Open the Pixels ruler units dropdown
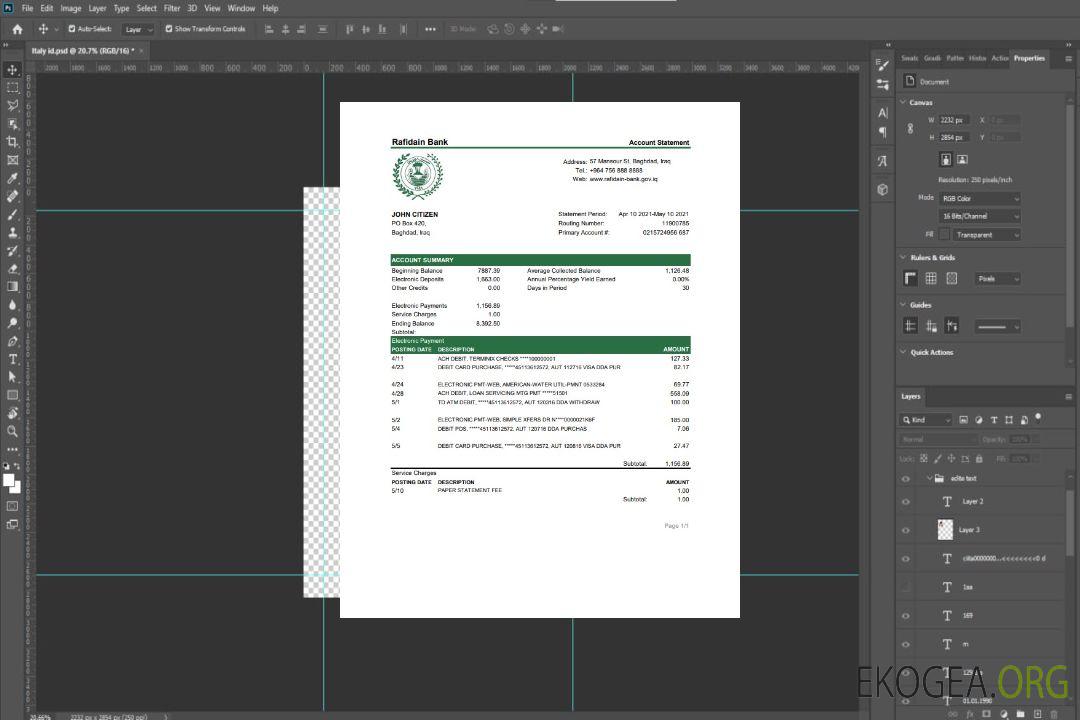The height and width of the screenshot is (720, 1080). [997, 279]
